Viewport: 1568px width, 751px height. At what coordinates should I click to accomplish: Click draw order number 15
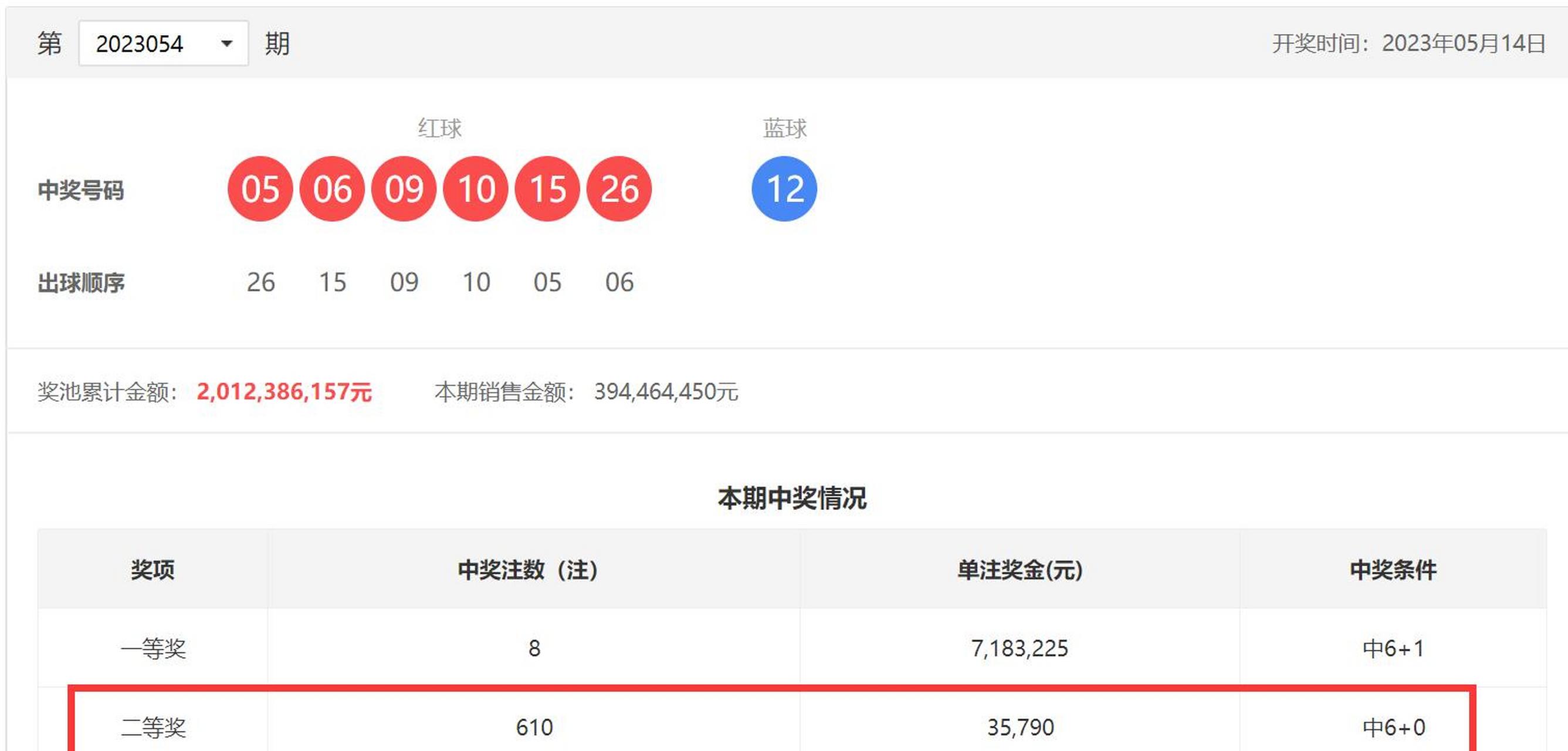click(x=333, y=282)
